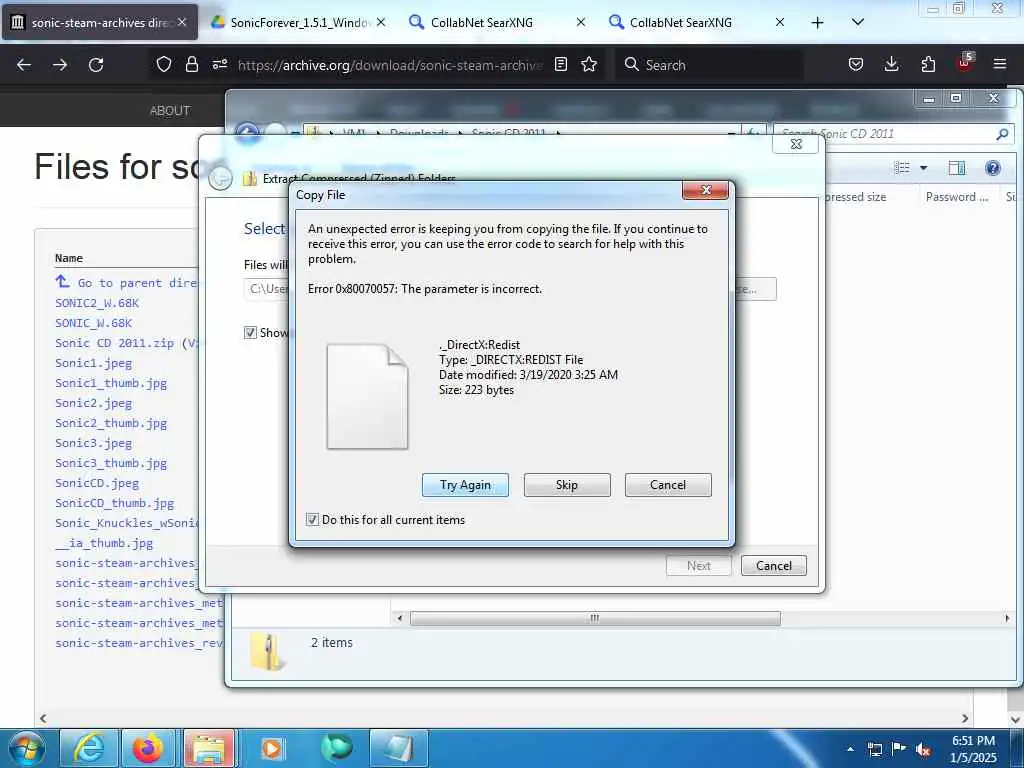The width and height of the screenshot is (1024, 768).
Task: Open Firefox downloads panel
Action: pyautogui.click(x=891, y=64)
